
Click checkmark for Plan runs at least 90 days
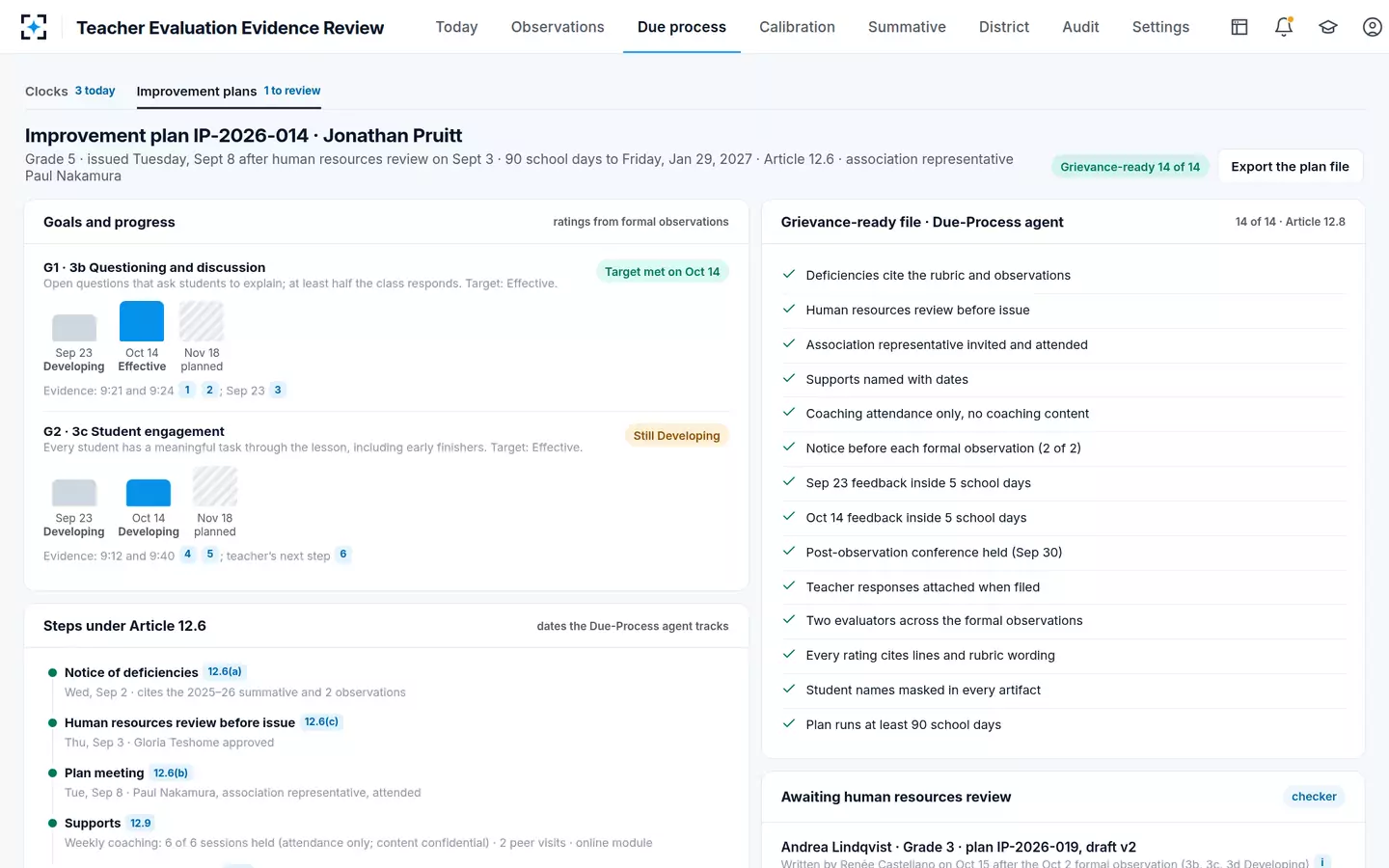click(788, 723)
